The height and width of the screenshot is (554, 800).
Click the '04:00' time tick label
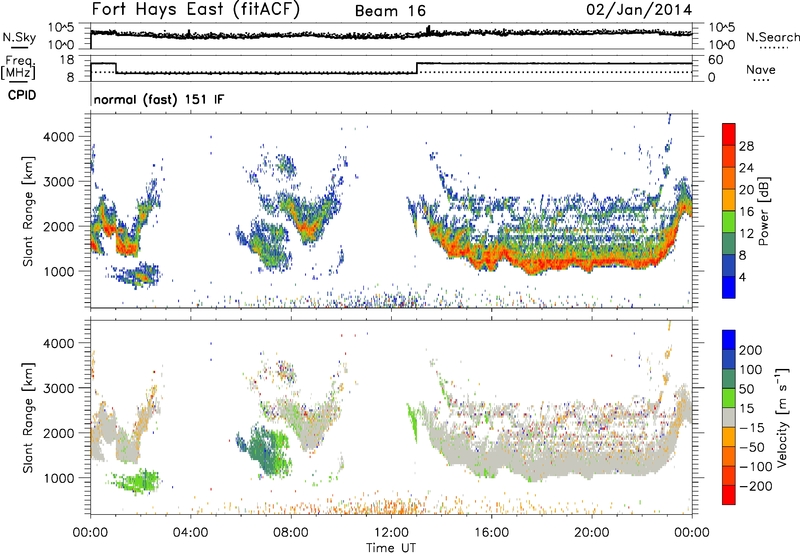[191, 533]
